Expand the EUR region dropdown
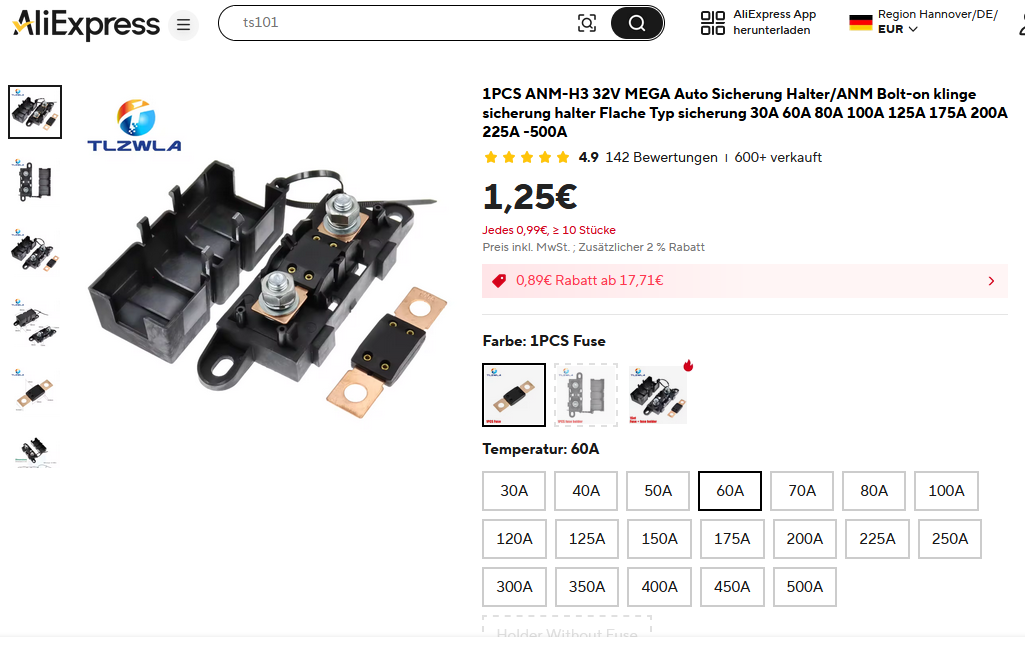Screen dimensions: 1025x648 [x=898, y=29]
